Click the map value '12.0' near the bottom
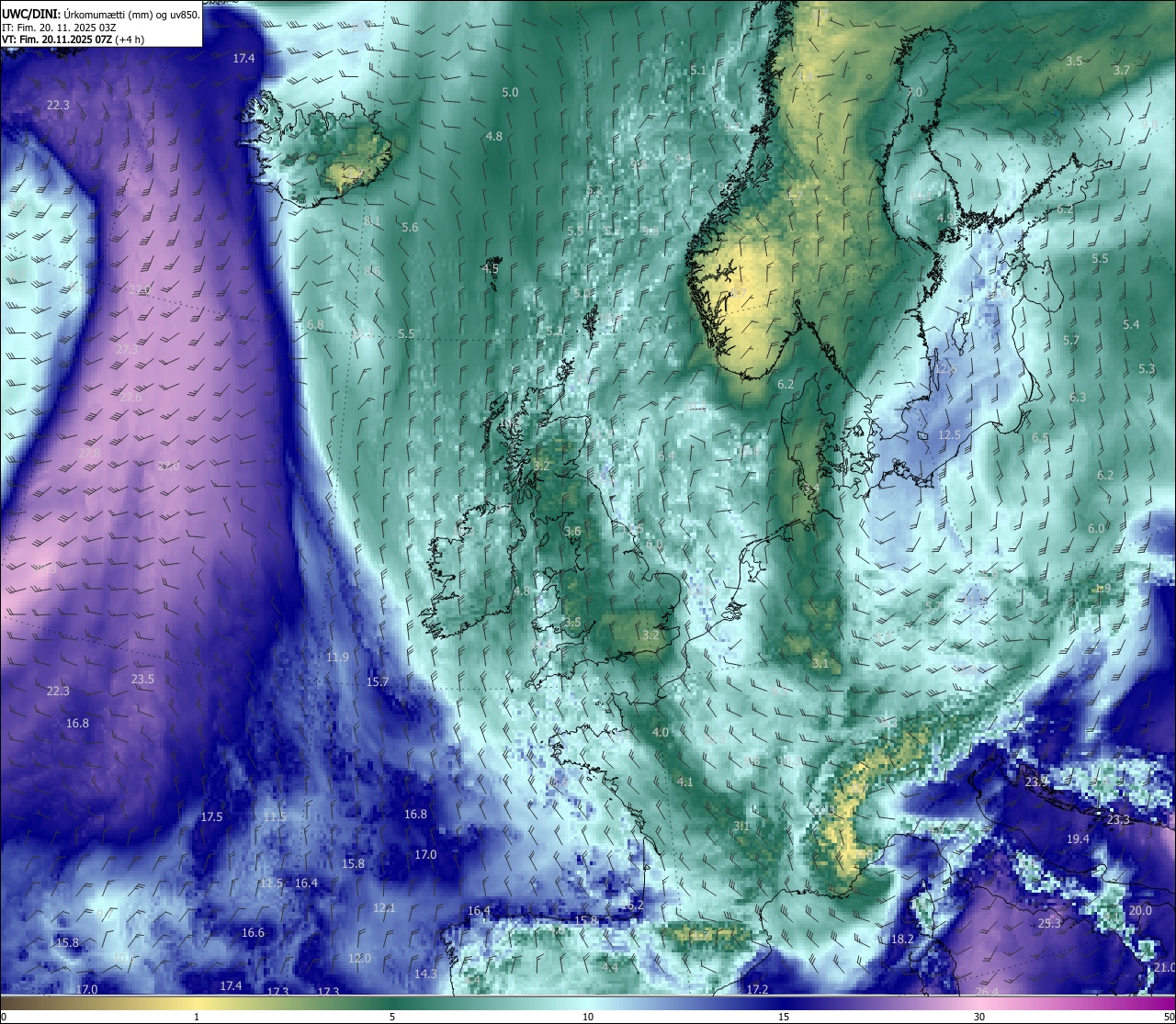The width and height of the screenshot is (1176, 1024). 359,959
